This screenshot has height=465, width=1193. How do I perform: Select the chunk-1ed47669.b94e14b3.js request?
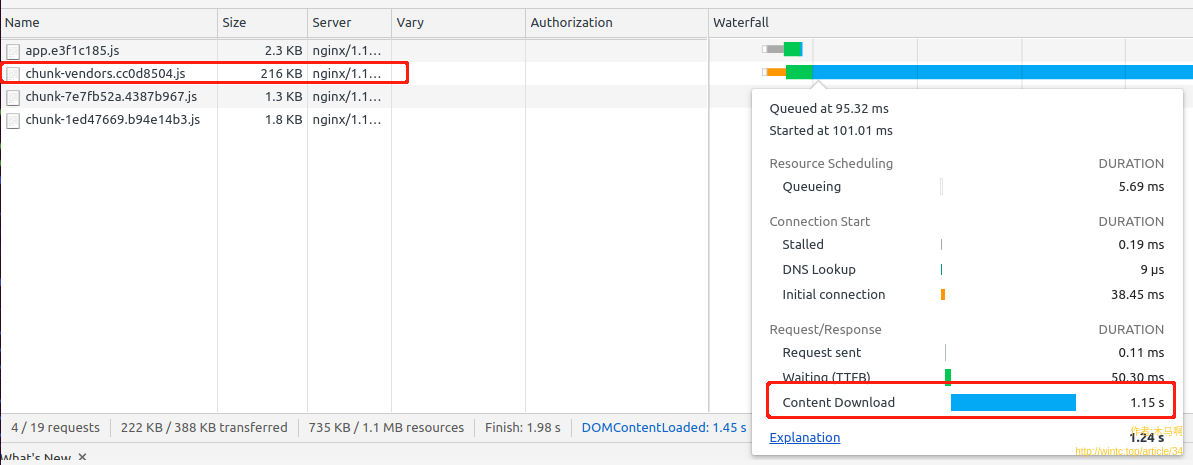coord(113,119)
